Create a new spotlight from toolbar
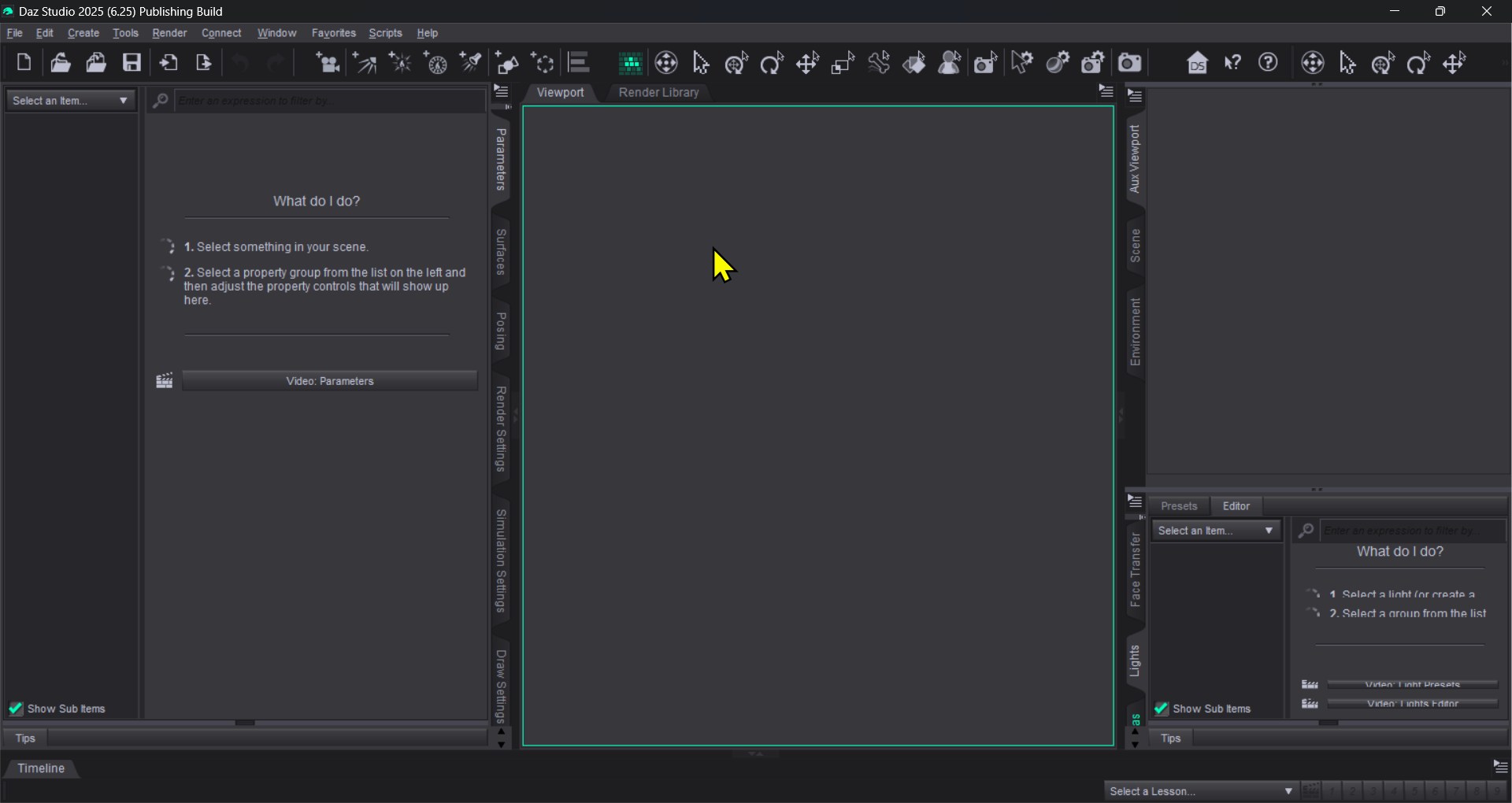 click(471, 63)
